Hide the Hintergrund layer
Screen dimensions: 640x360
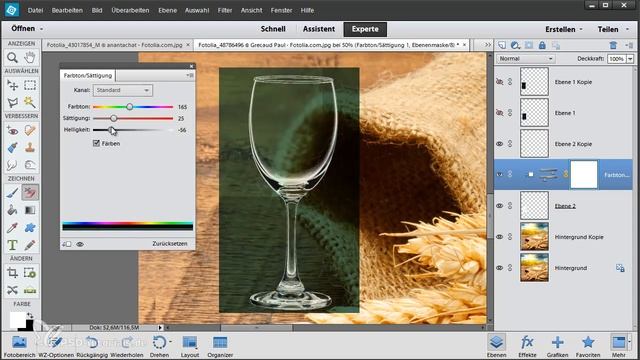[500, 268]
